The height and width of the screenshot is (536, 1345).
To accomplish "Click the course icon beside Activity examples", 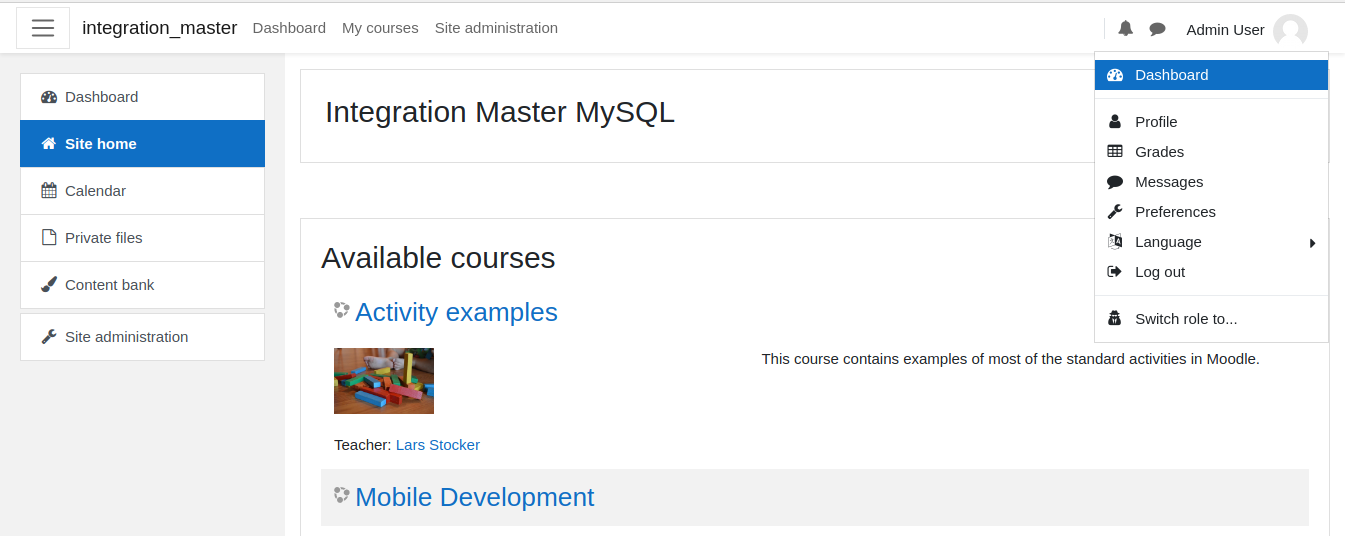I will point(342,310).
